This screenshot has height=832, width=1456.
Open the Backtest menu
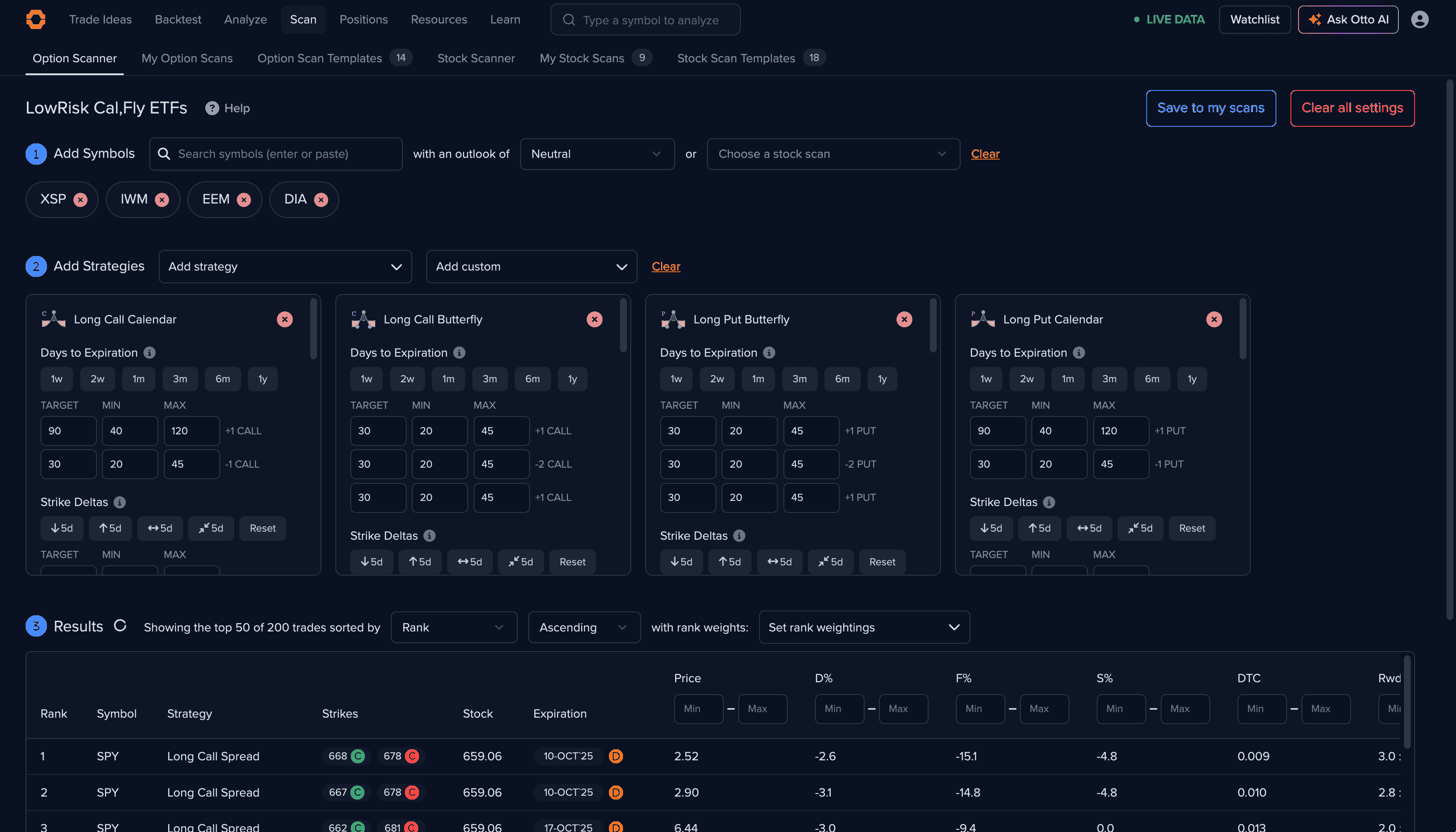point(178,20)
